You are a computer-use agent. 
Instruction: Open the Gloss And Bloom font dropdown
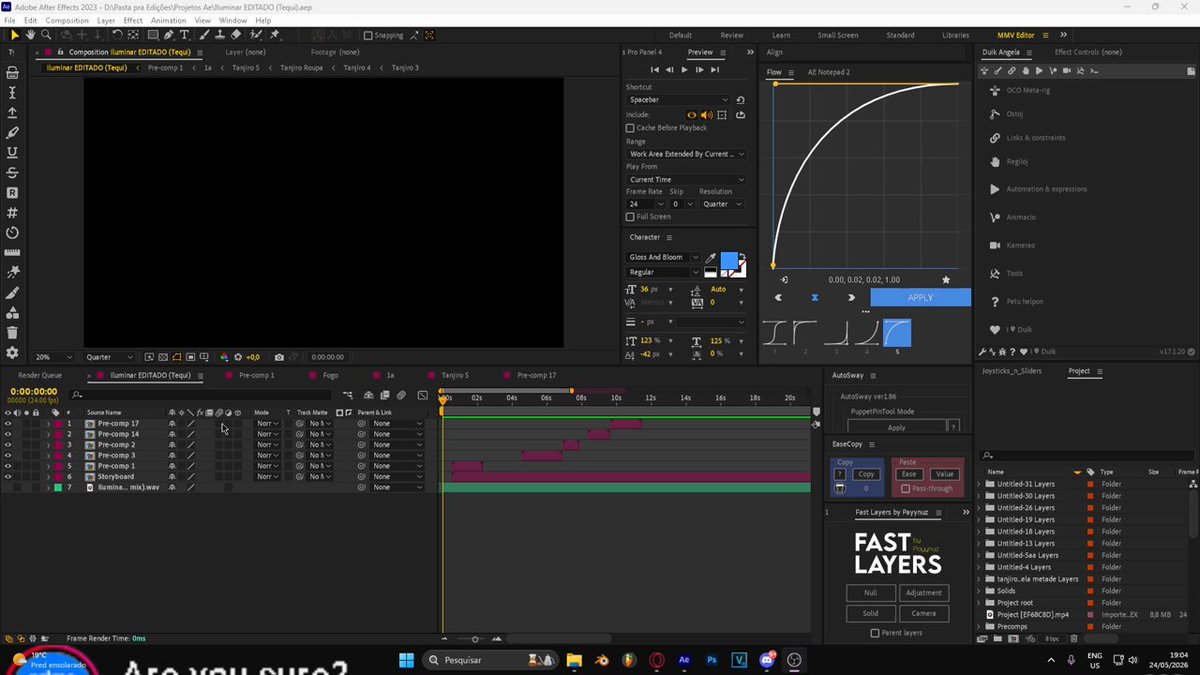[664, 257]
